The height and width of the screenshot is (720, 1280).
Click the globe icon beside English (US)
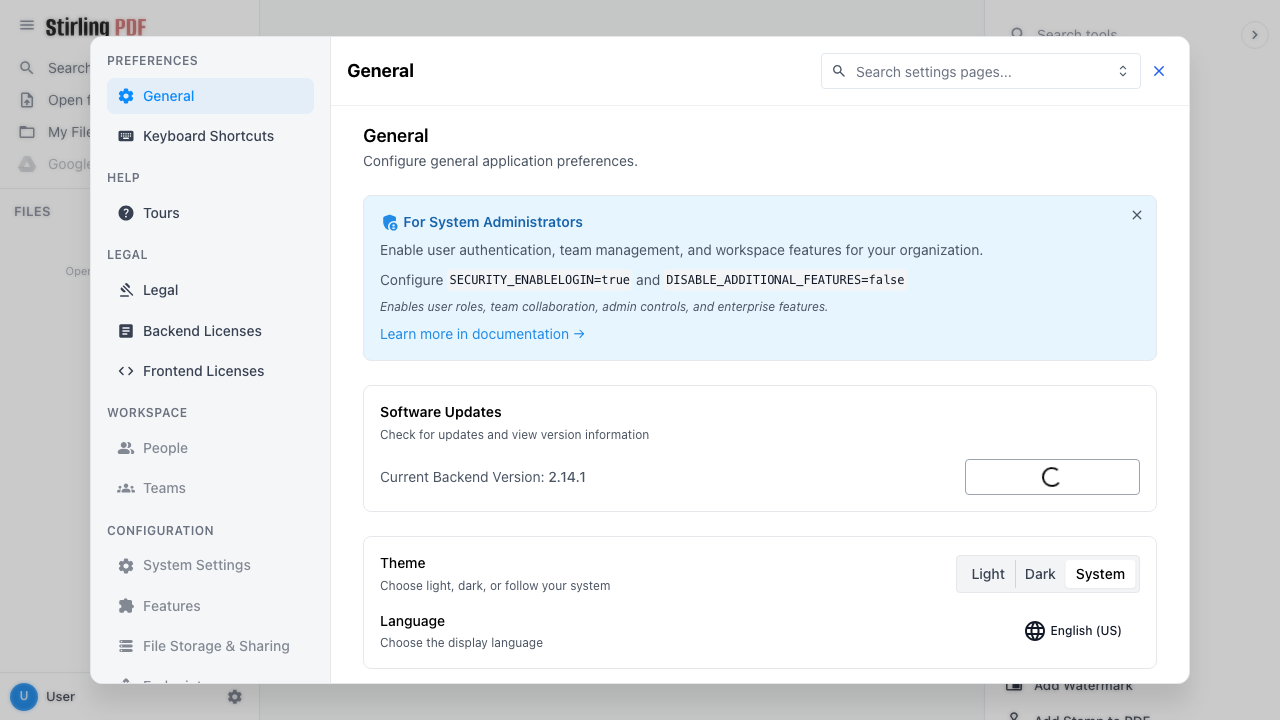[x=1035, y=631]
